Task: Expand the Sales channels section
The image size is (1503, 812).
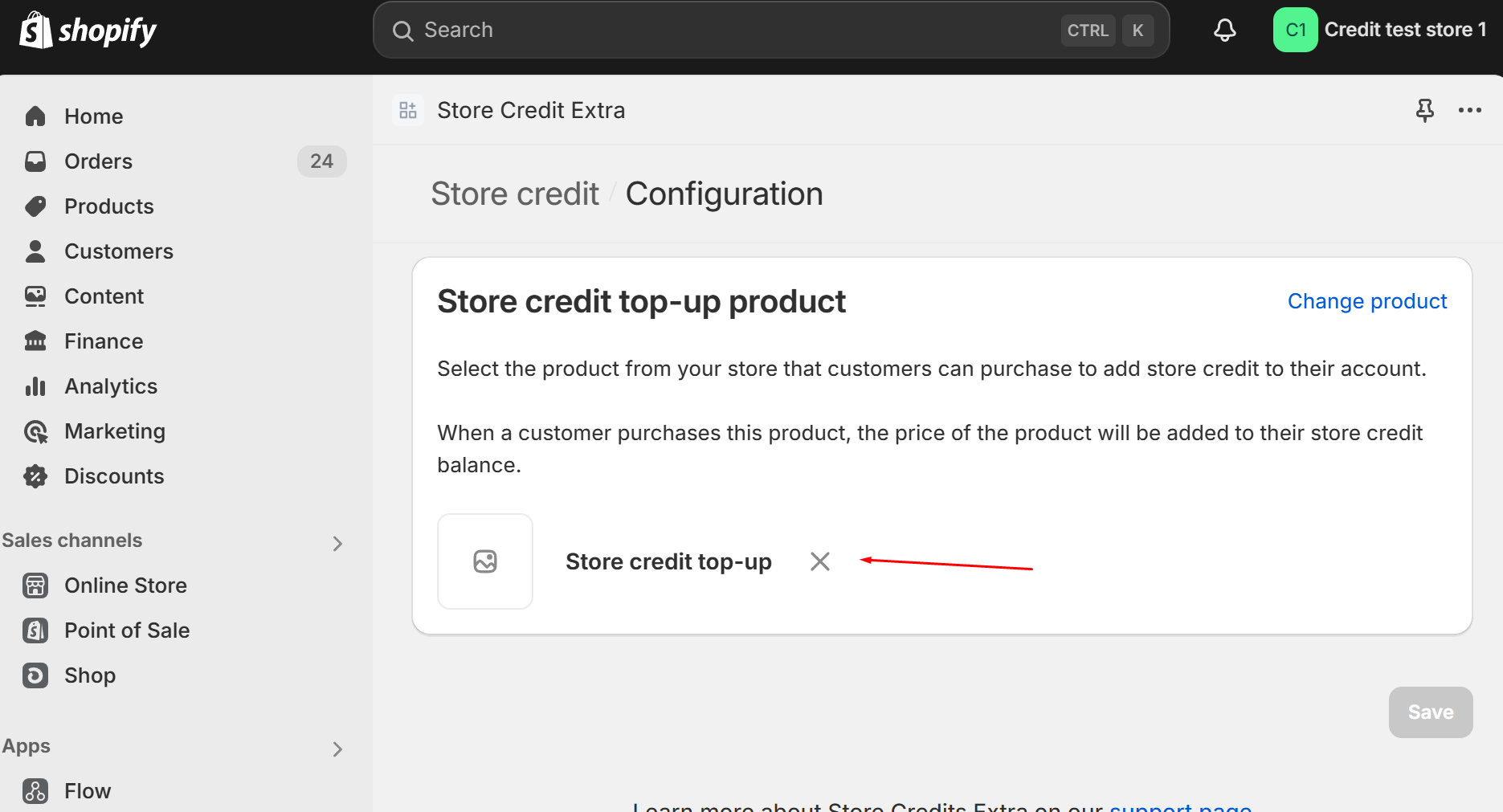Action: coord(337,544)
